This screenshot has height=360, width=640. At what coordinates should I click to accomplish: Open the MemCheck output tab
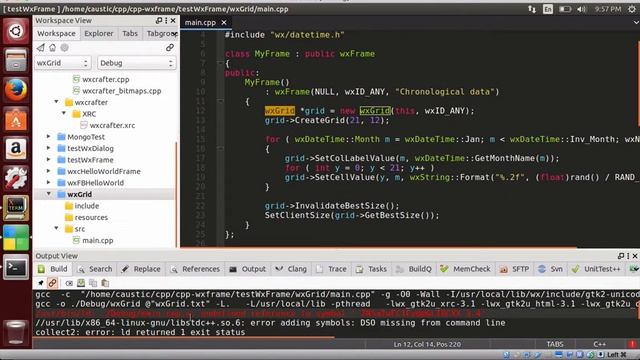[x=466, y=269]
